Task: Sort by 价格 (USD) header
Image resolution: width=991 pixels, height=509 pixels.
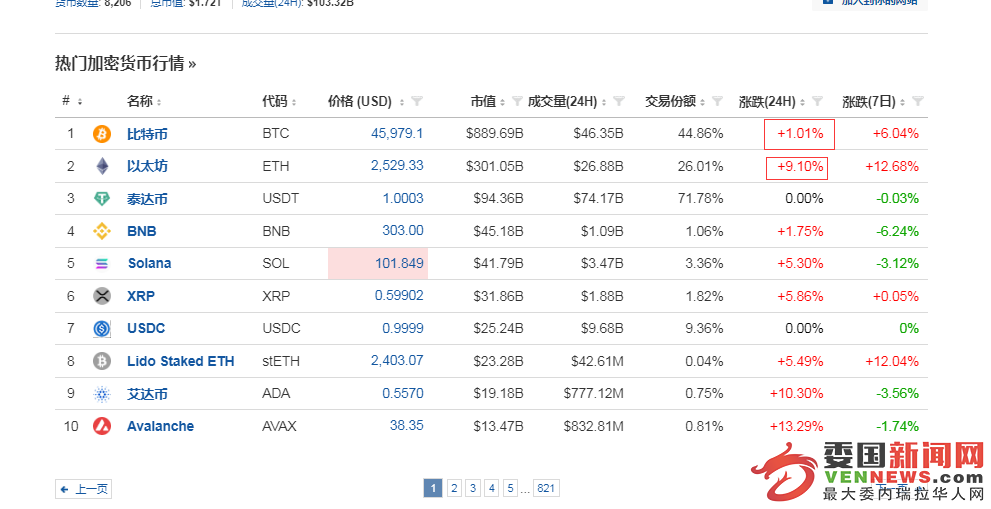Action: [401, 102]
